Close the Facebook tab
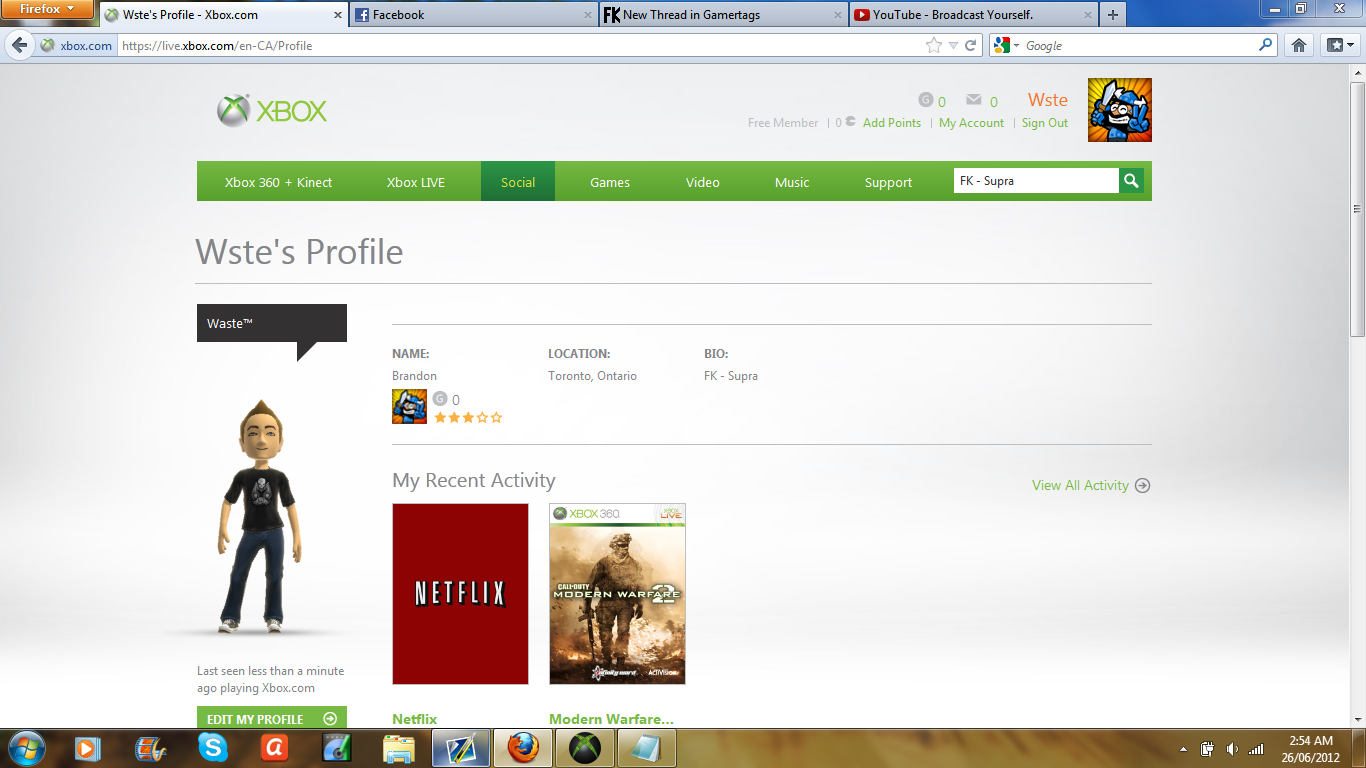Image resolution: width=1366 pixels, height=768 pixels. (x=586, y=15)
